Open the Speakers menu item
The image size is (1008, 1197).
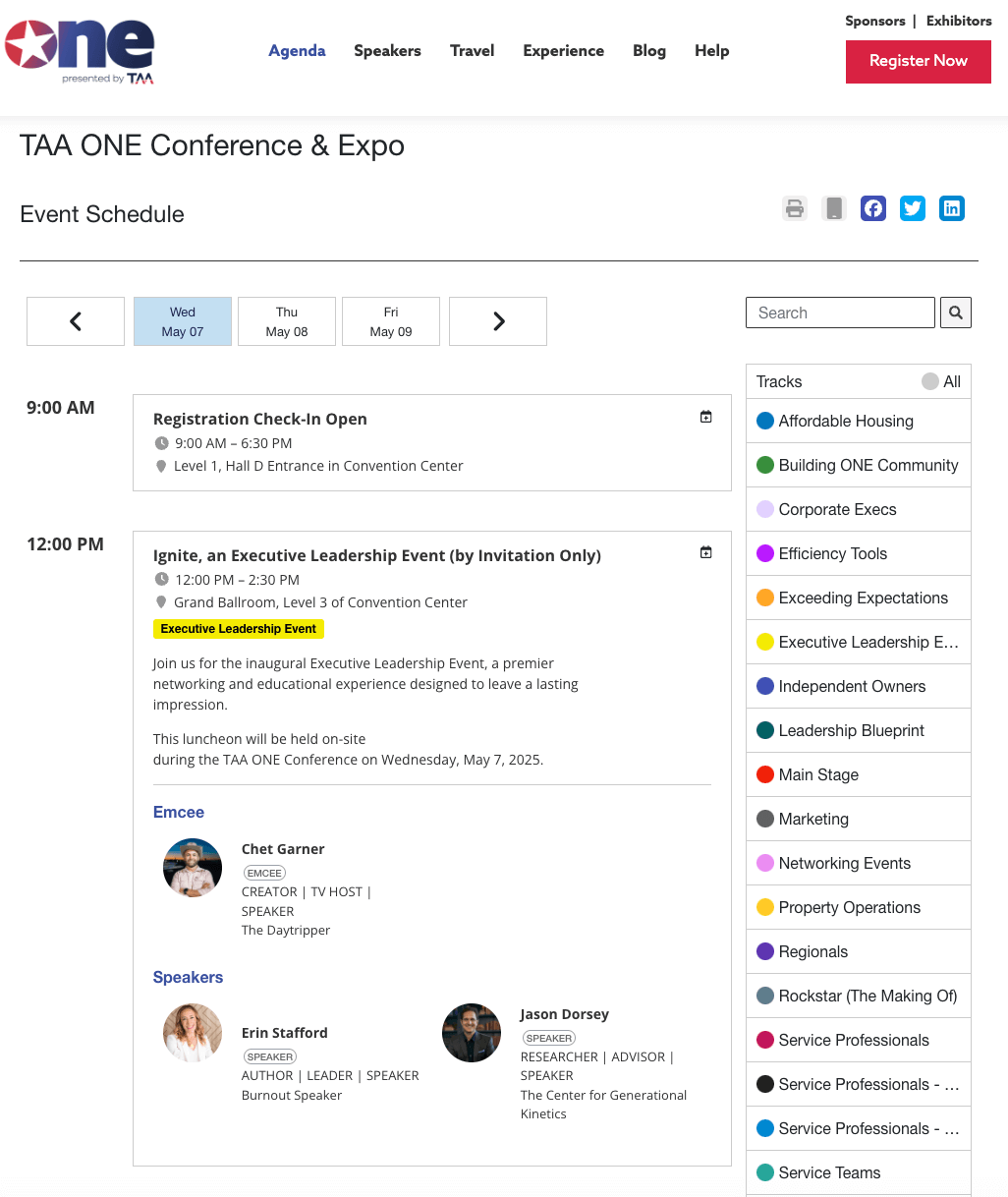[387, 51]
